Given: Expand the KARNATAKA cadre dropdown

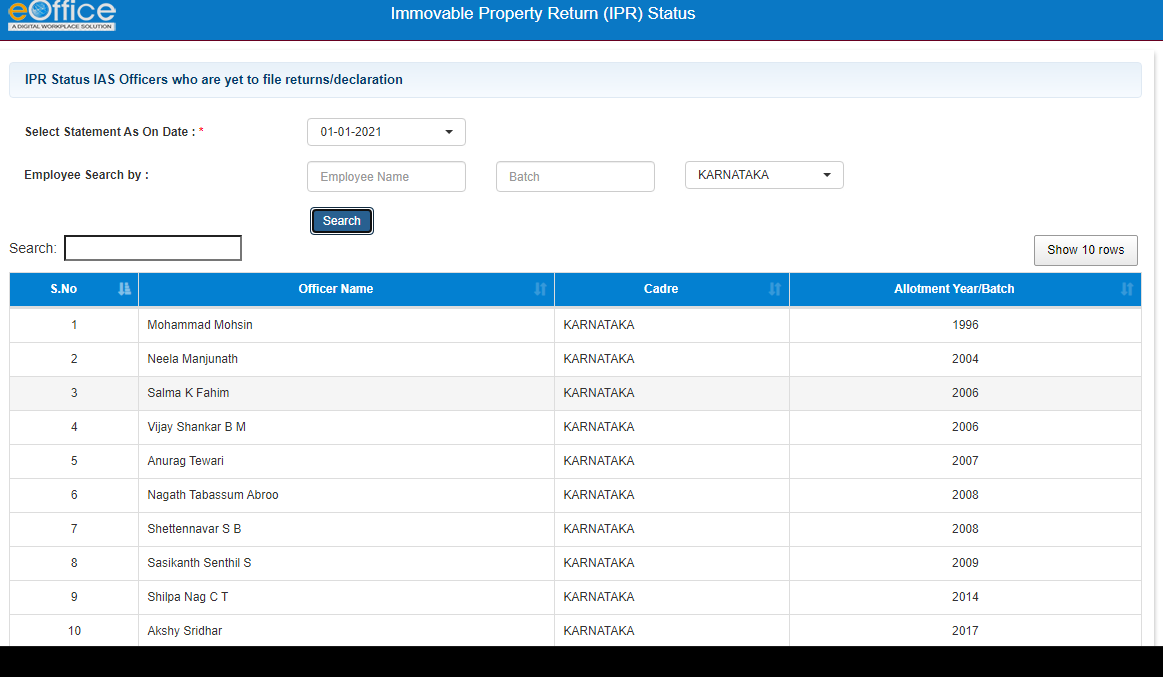Looking at the screenshot, I should click(x=764, y=175).
